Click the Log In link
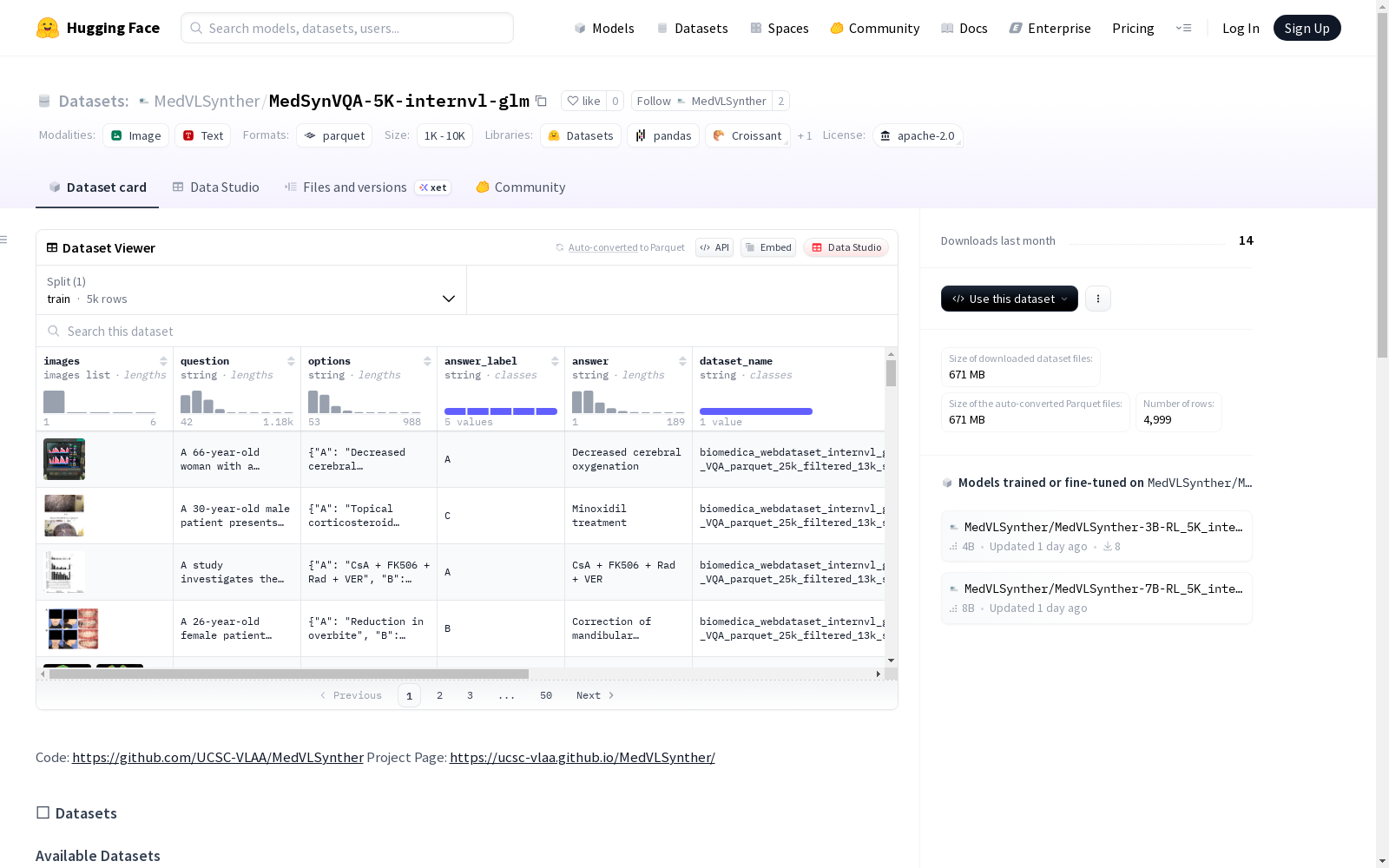The image size is (1389, 868). coord(1241,28)
